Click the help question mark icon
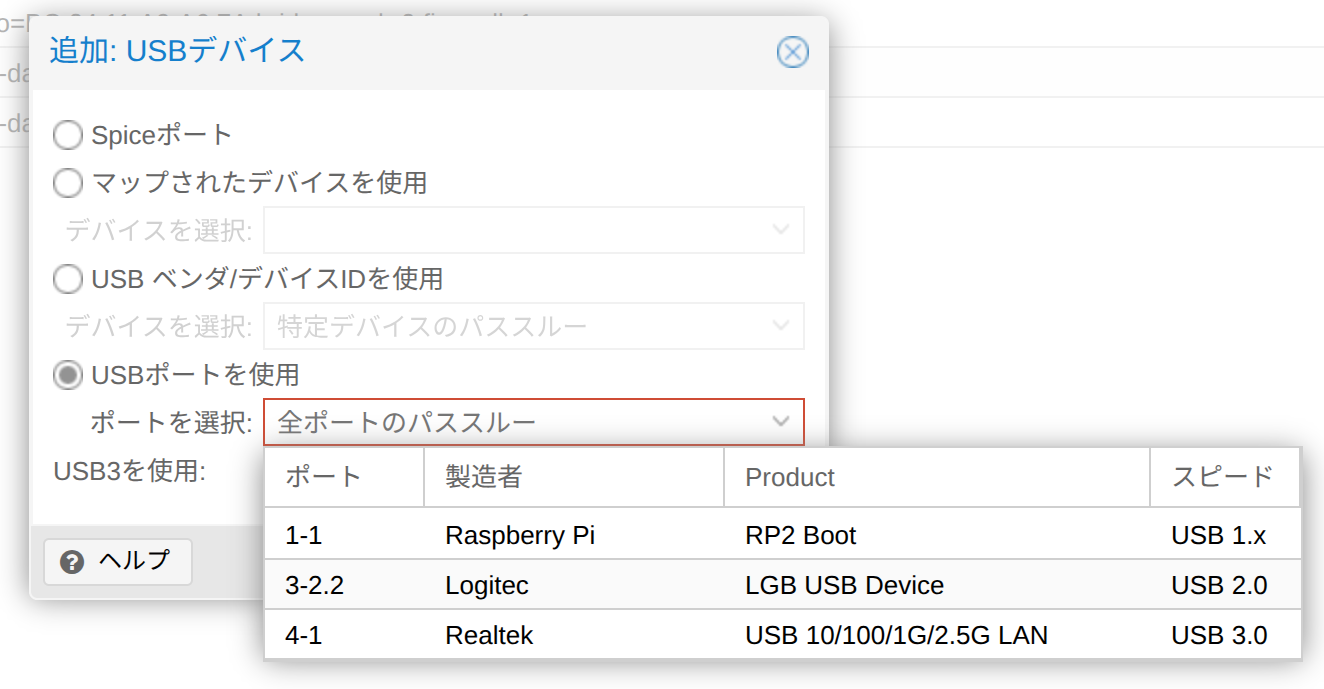 [x=72, y=562]
